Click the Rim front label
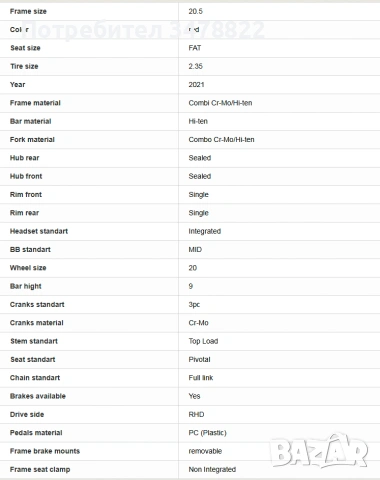 26,195
